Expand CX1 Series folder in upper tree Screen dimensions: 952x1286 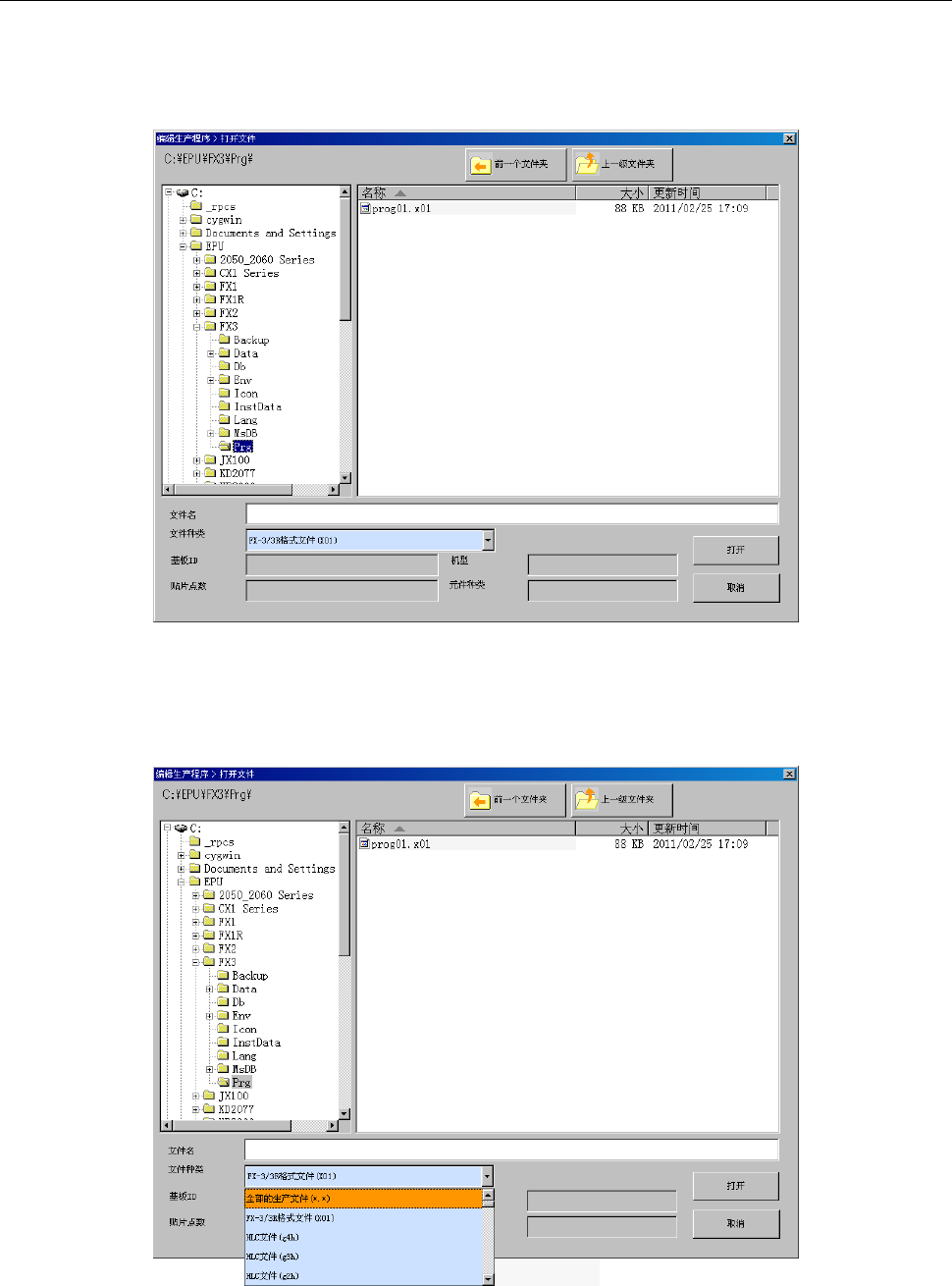[x=196, y=274]
